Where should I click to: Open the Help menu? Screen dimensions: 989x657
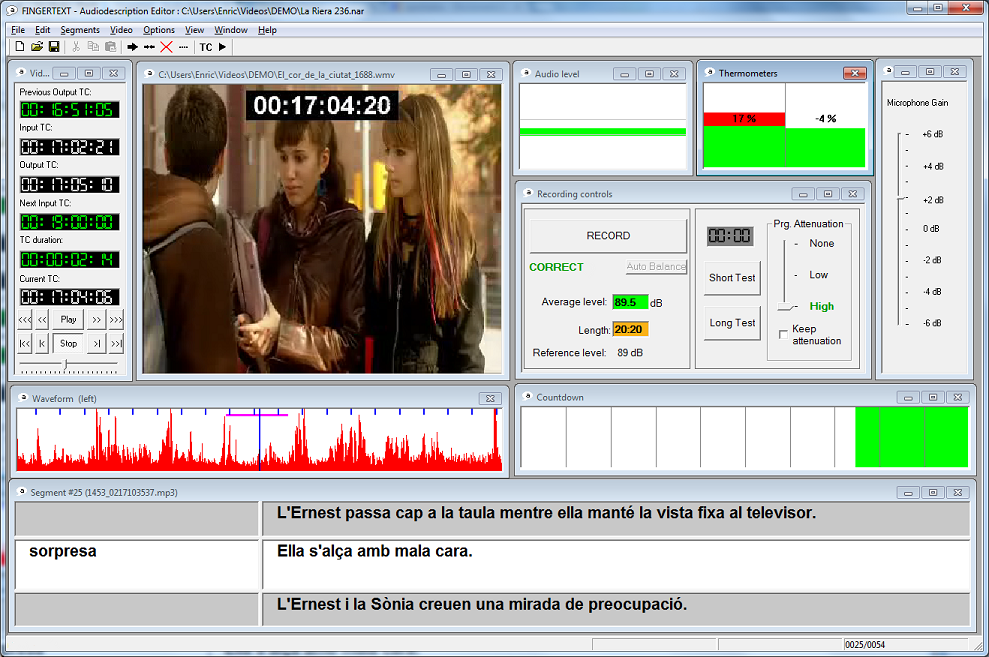267,30
